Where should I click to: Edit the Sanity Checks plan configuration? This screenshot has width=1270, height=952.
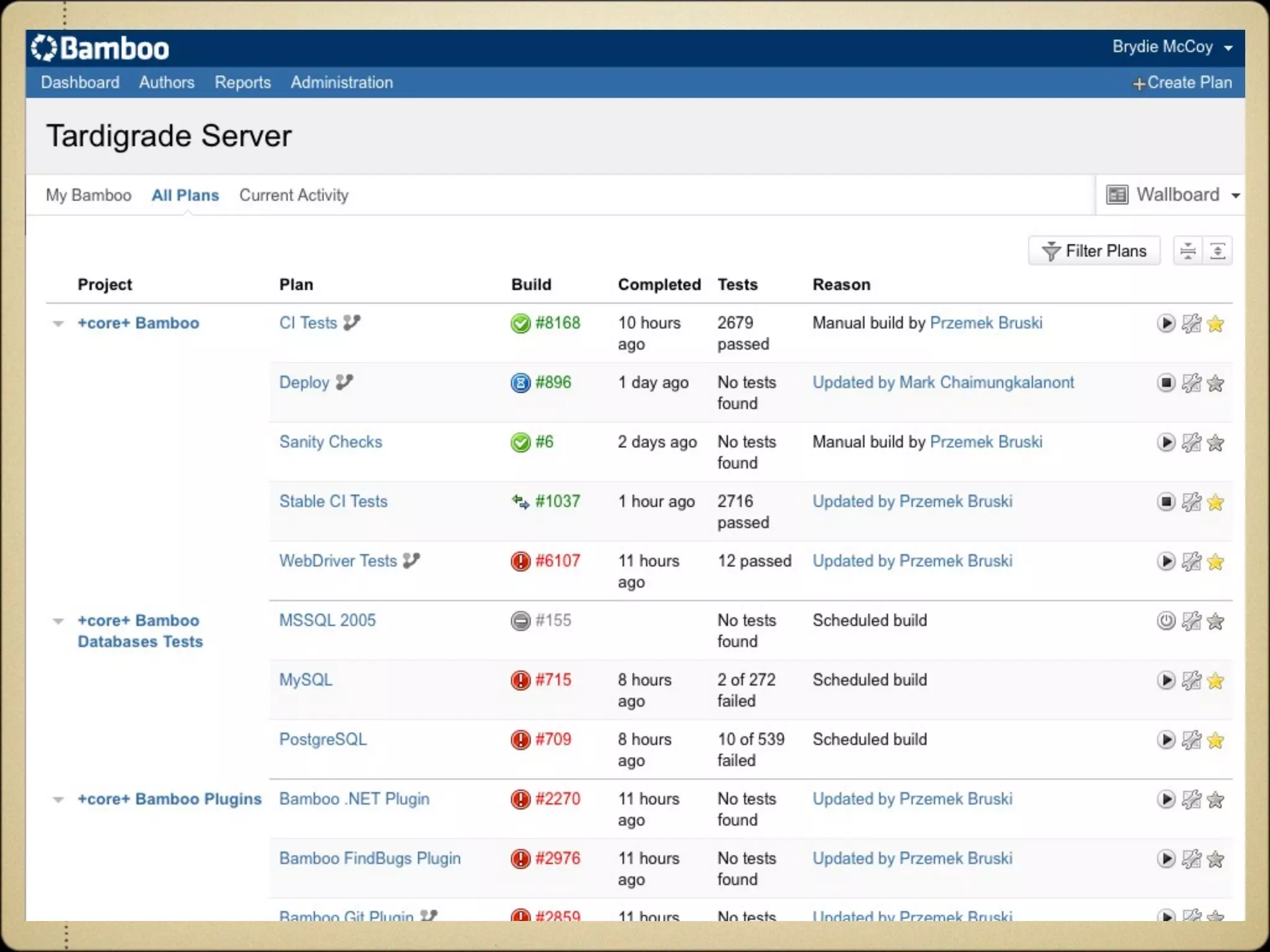(x=1191, y=443)
